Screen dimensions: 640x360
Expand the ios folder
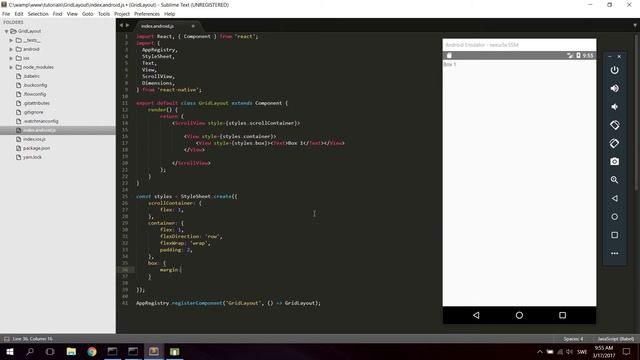point(11,58)
